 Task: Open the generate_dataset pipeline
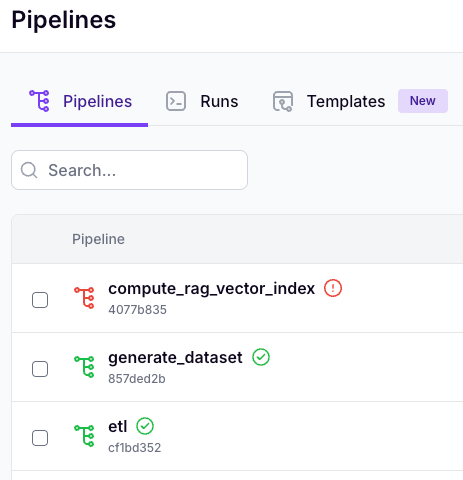pyautogui.click(x=175, y=358)
